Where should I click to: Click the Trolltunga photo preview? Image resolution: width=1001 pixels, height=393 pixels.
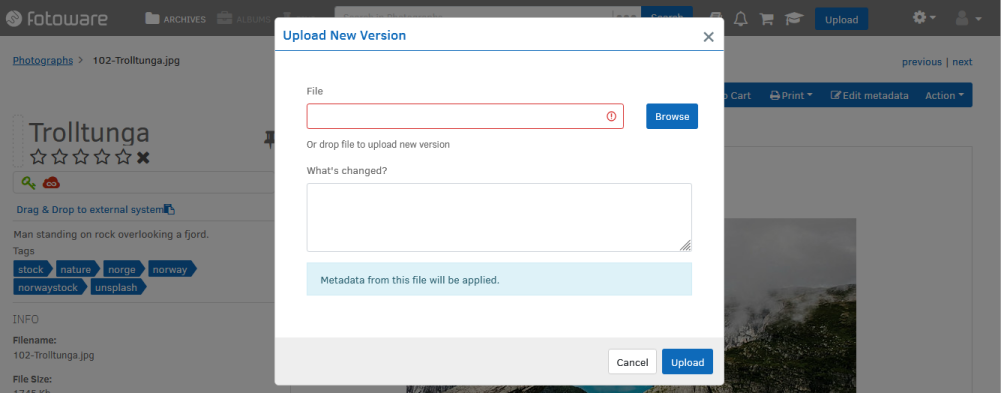790,305
